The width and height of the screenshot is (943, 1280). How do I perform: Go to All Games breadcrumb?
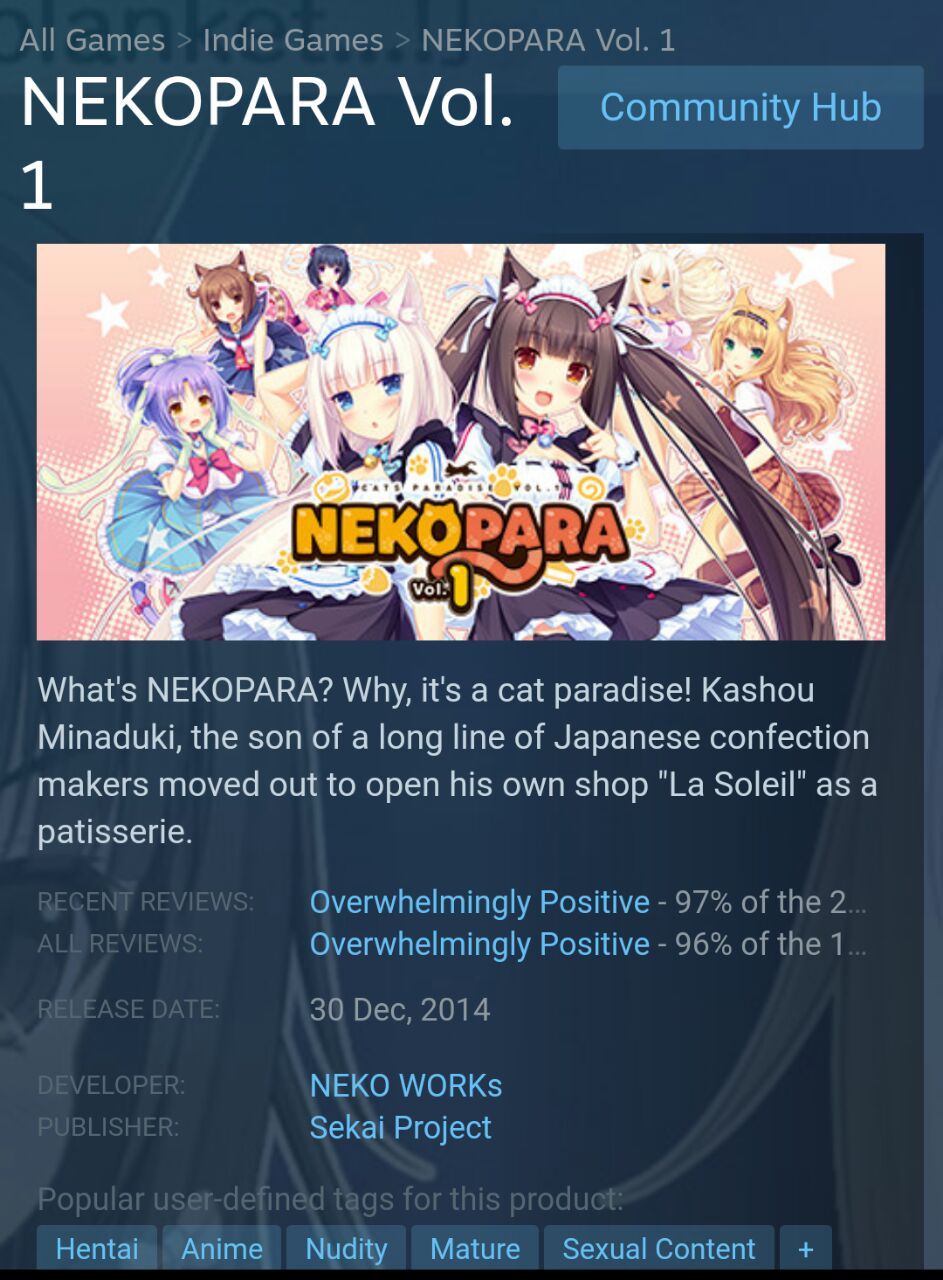click(92, 40)
